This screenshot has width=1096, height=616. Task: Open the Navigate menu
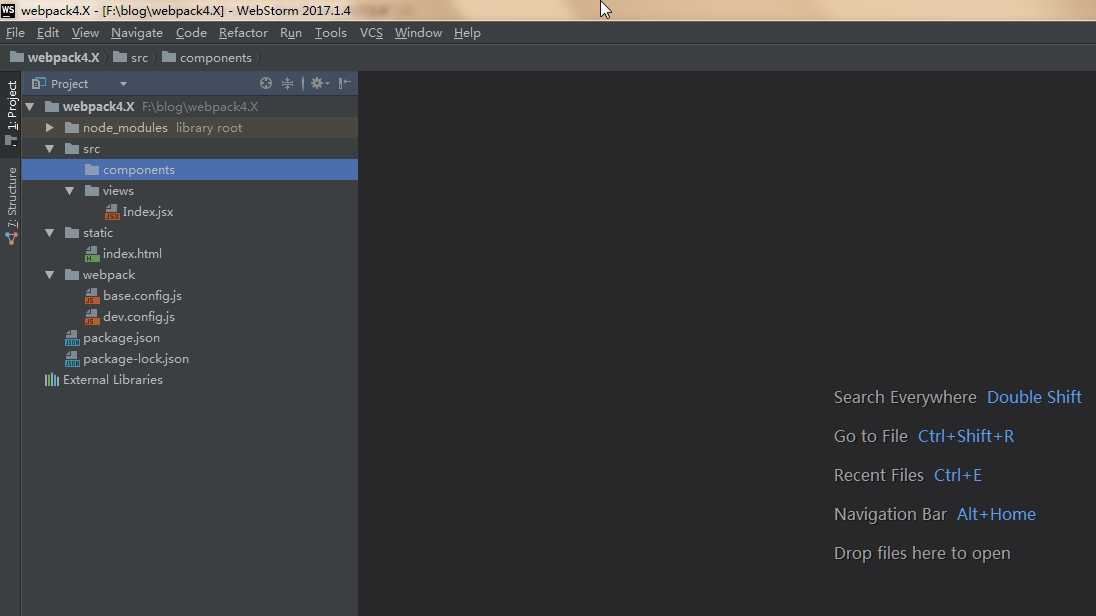[x=137, y=33]
